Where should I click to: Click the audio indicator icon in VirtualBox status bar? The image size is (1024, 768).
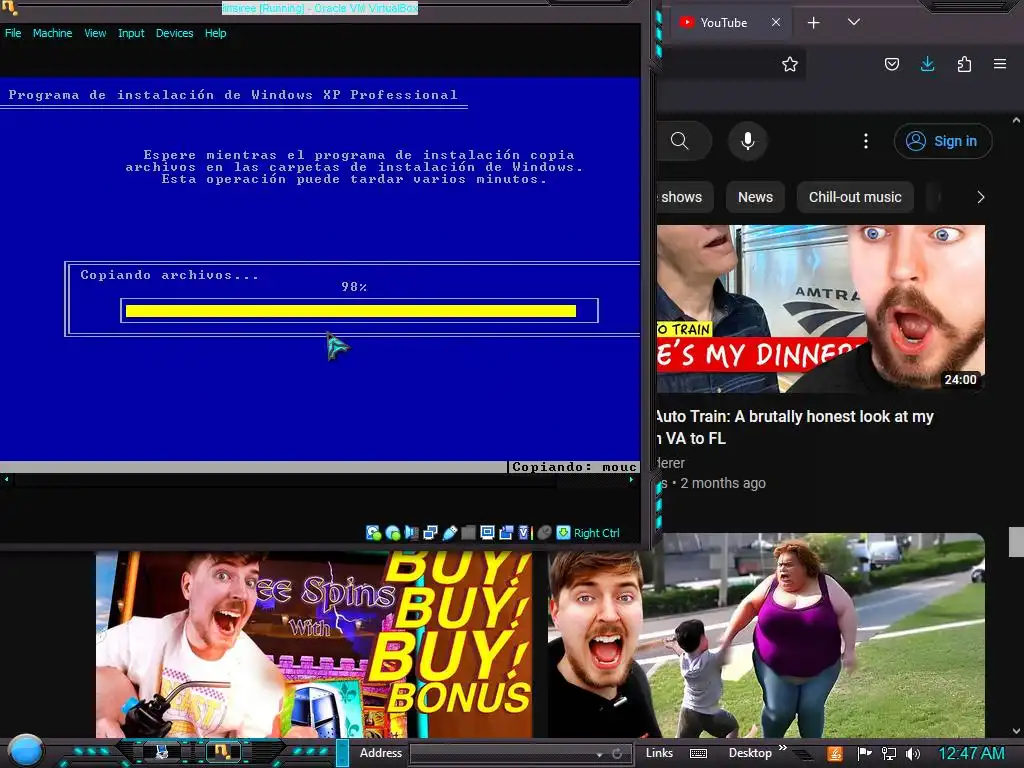coord(411,533)
